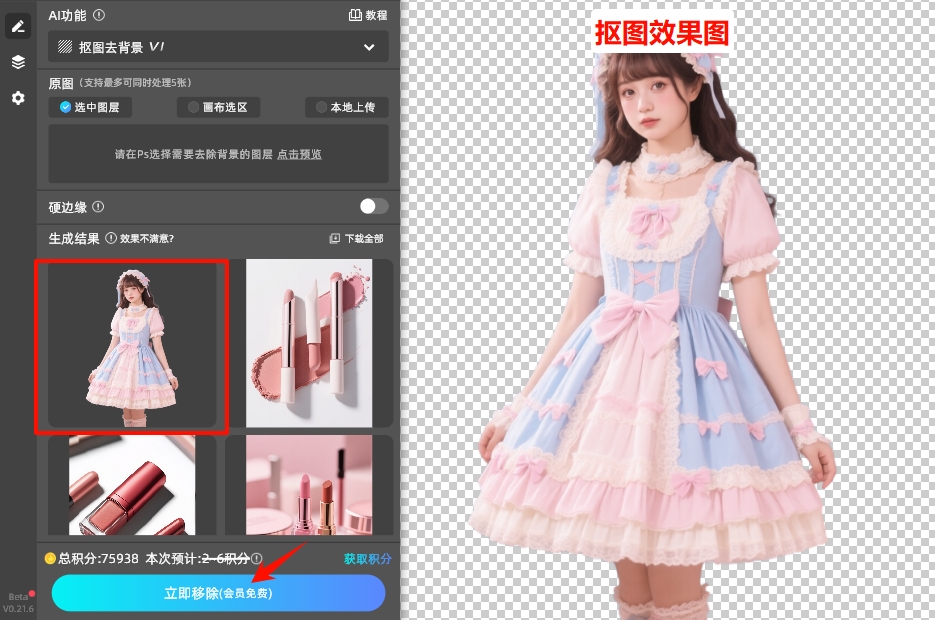Click the 硬边缘 info icon

(98, 207)
